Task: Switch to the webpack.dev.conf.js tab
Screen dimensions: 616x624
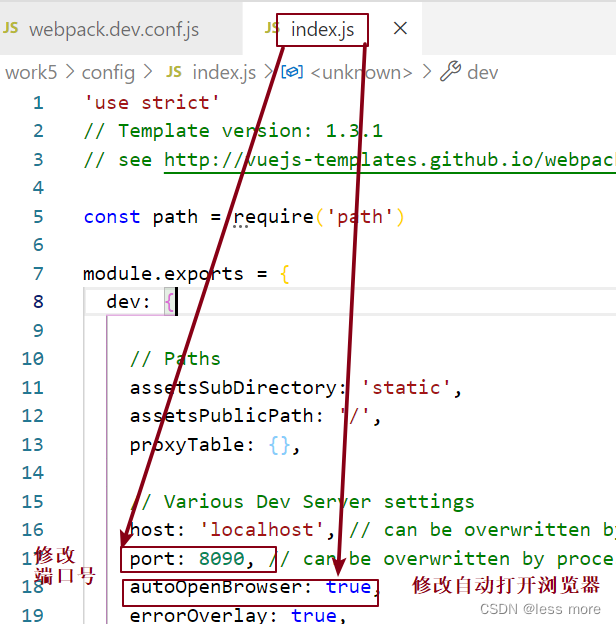Action: tap(113, 29)
